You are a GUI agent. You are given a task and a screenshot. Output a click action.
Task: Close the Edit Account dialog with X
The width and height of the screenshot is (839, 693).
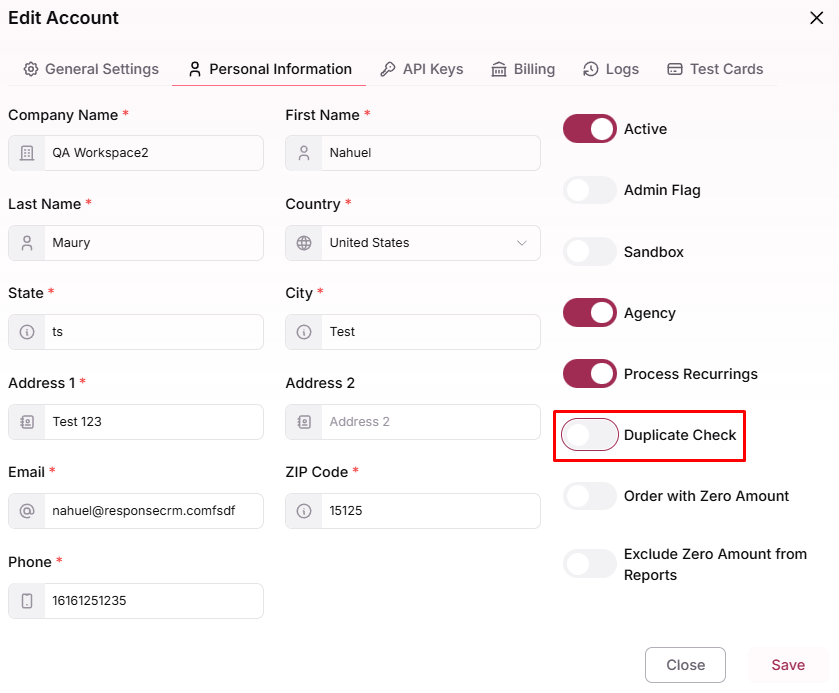817,18
